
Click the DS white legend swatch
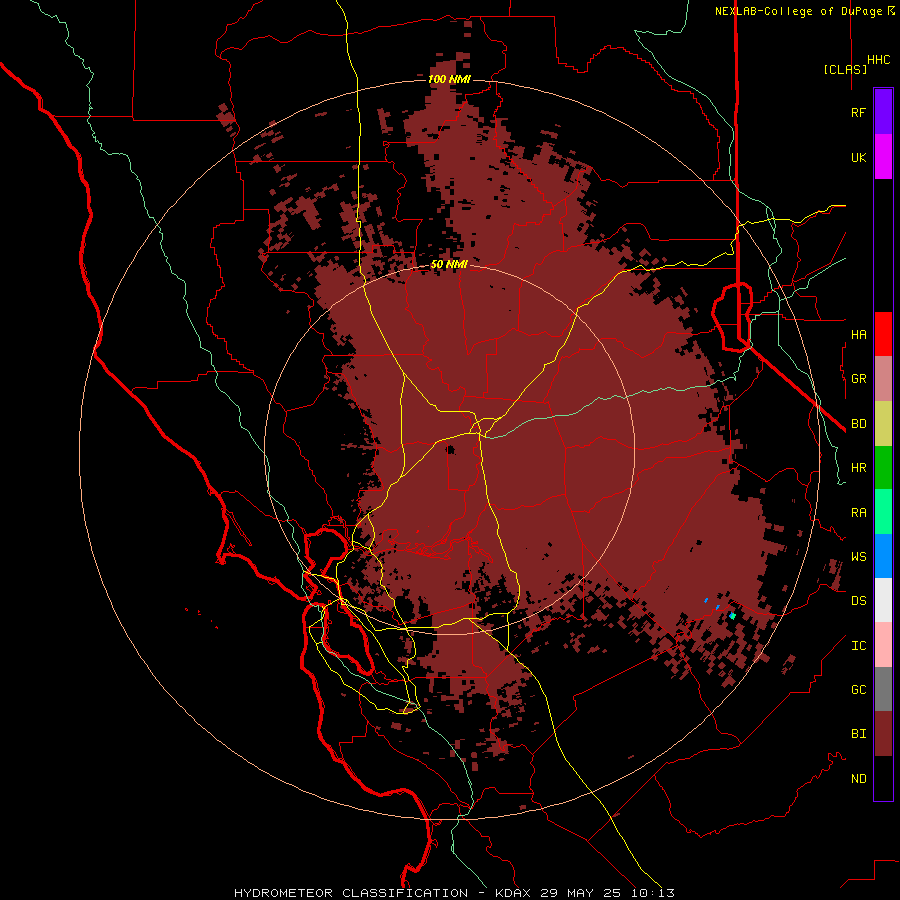[883, 600]
